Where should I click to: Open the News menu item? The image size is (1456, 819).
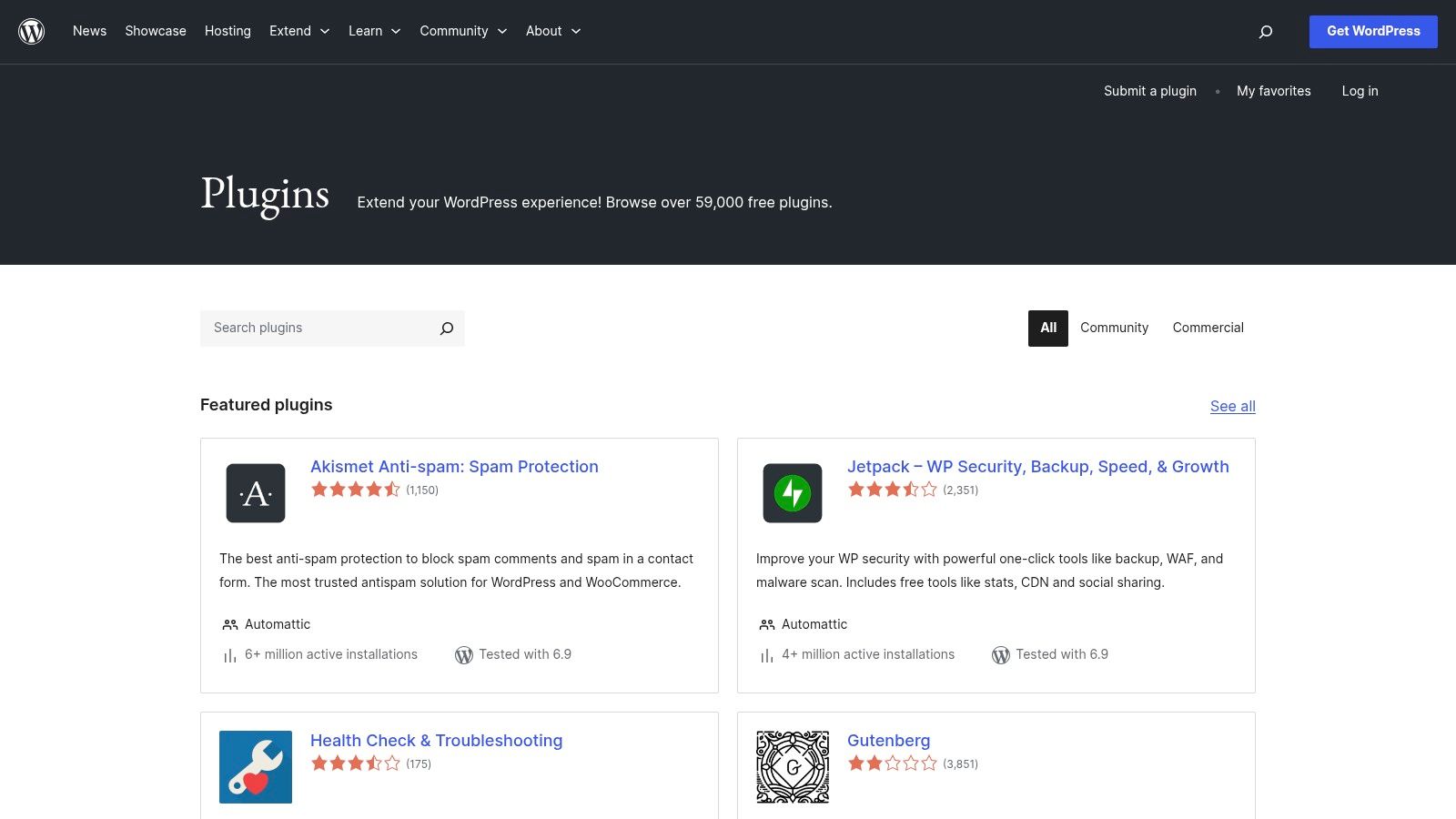89,31
